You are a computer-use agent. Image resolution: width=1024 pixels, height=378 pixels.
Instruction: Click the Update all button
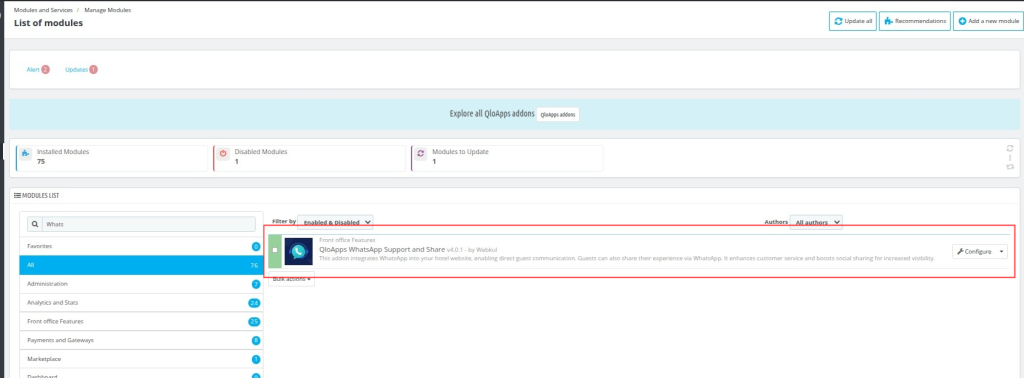853,21
